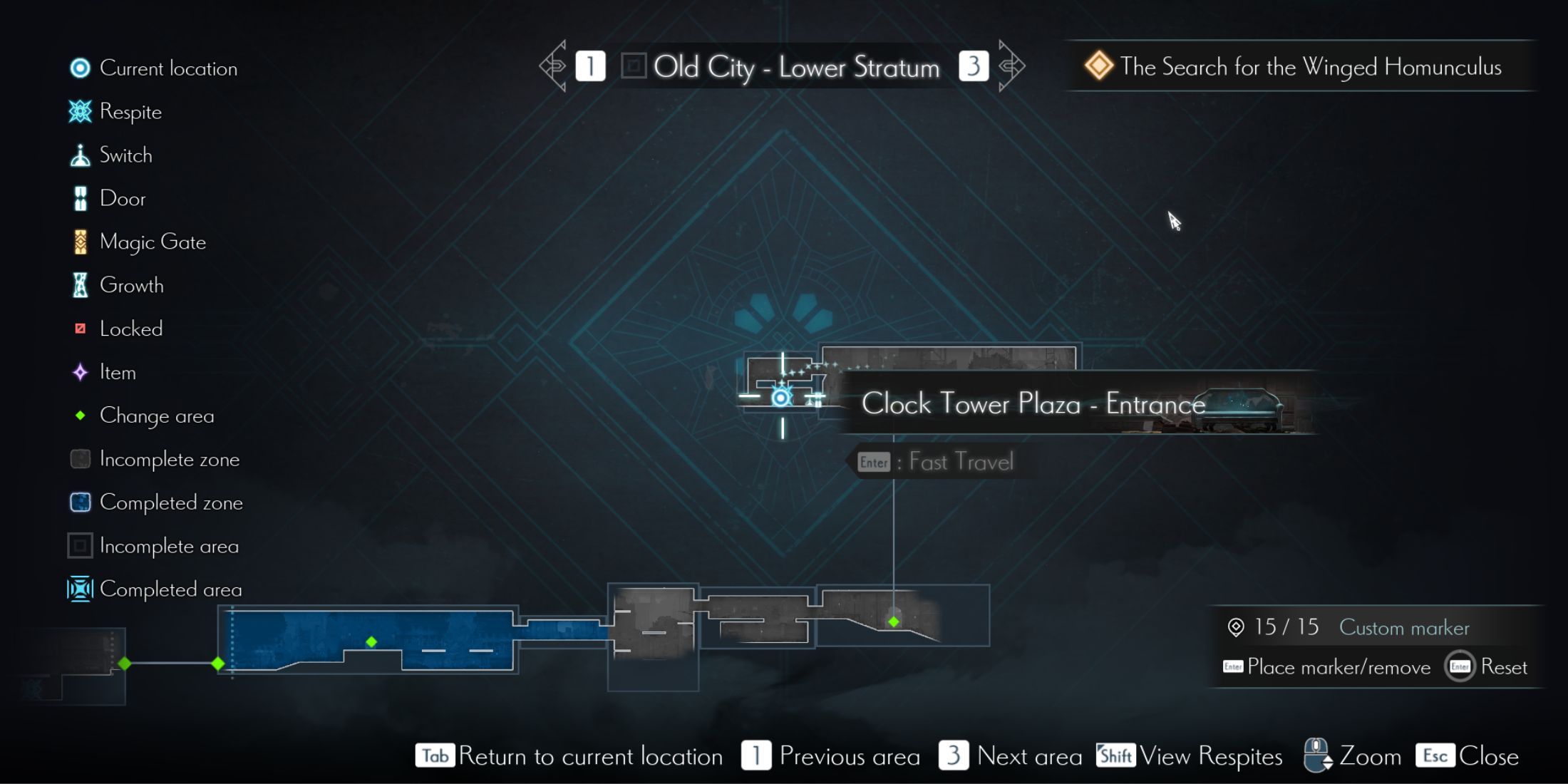This screenshot has width=1568, height=784.
Task: Select the Magic Gate icon
Action: pos(80,242)
